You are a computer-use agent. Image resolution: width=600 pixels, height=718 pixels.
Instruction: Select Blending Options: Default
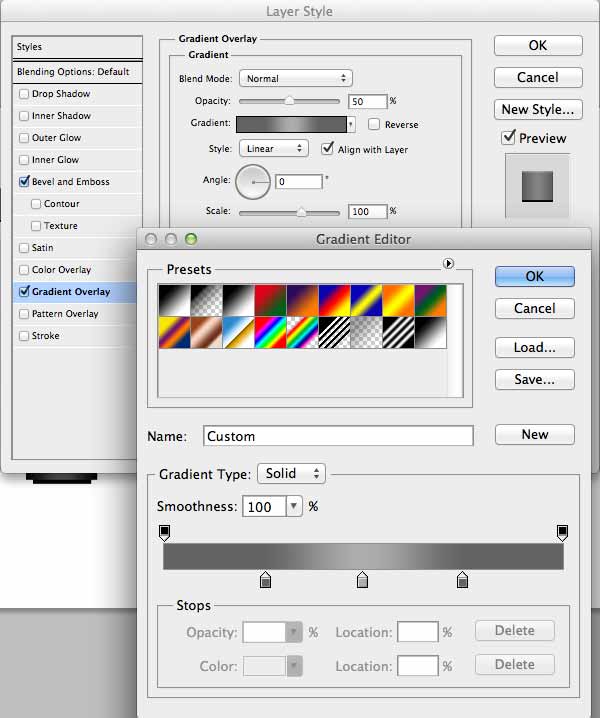[x=77, y=72]
